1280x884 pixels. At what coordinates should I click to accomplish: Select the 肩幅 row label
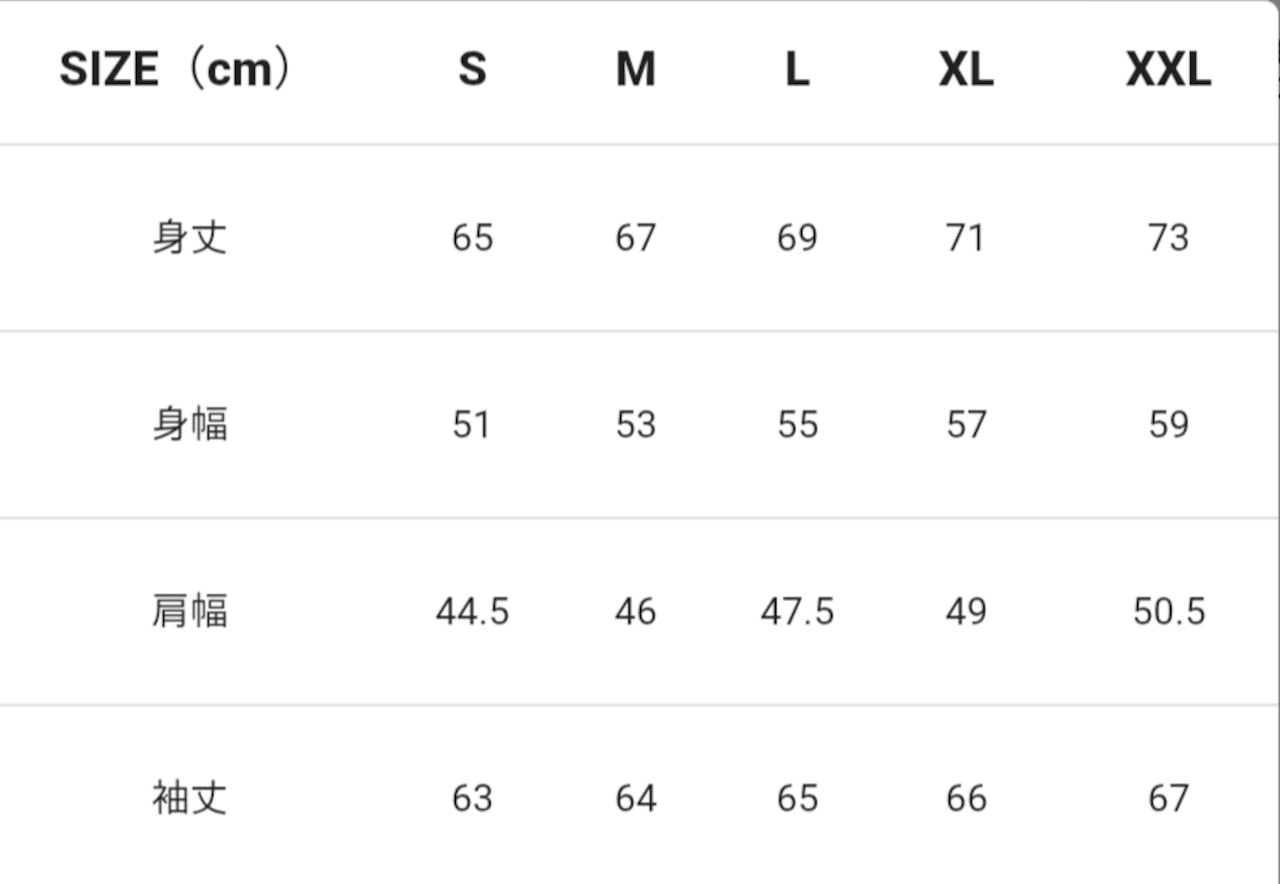pyautogui.click(x=190, y=611)
